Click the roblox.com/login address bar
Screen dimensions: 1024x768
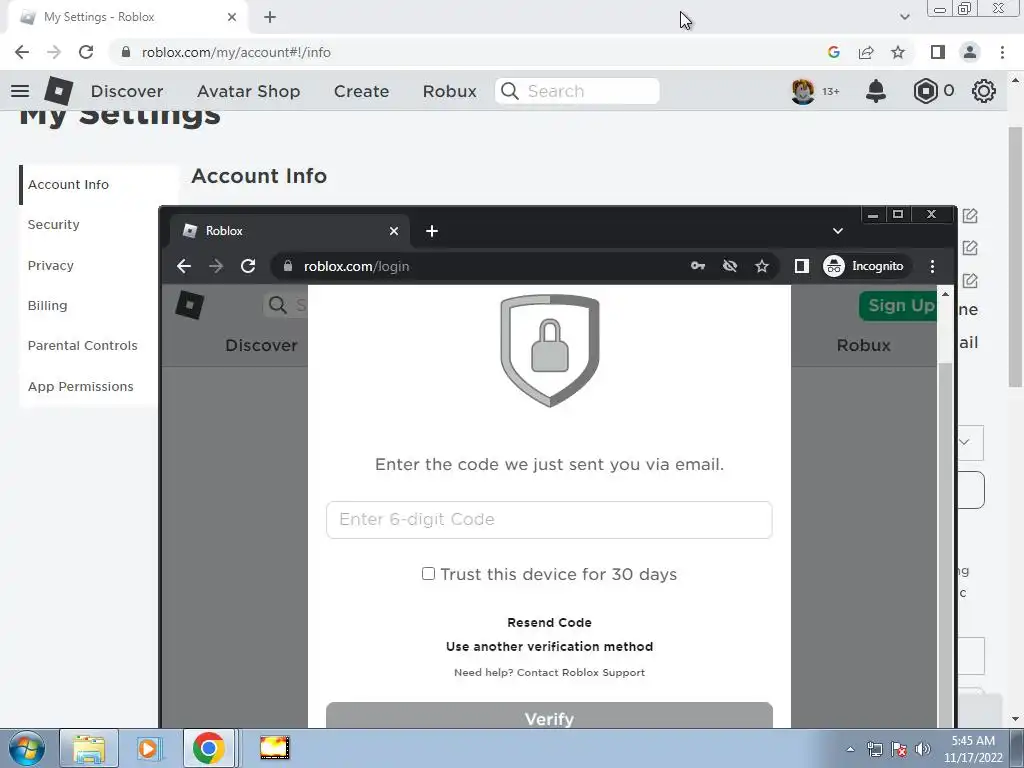(x=483, y=266)
